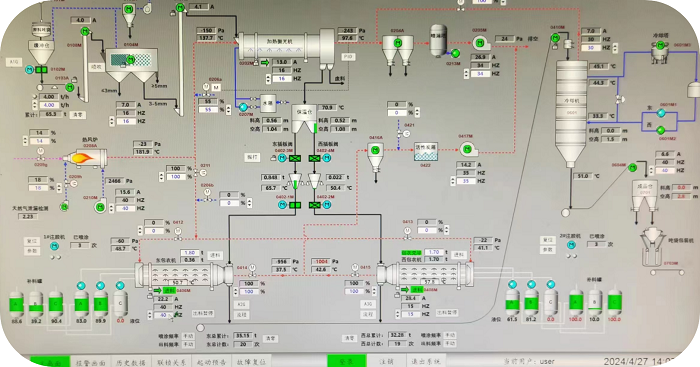Click the 退出系统 exit system button

(426, 361)
